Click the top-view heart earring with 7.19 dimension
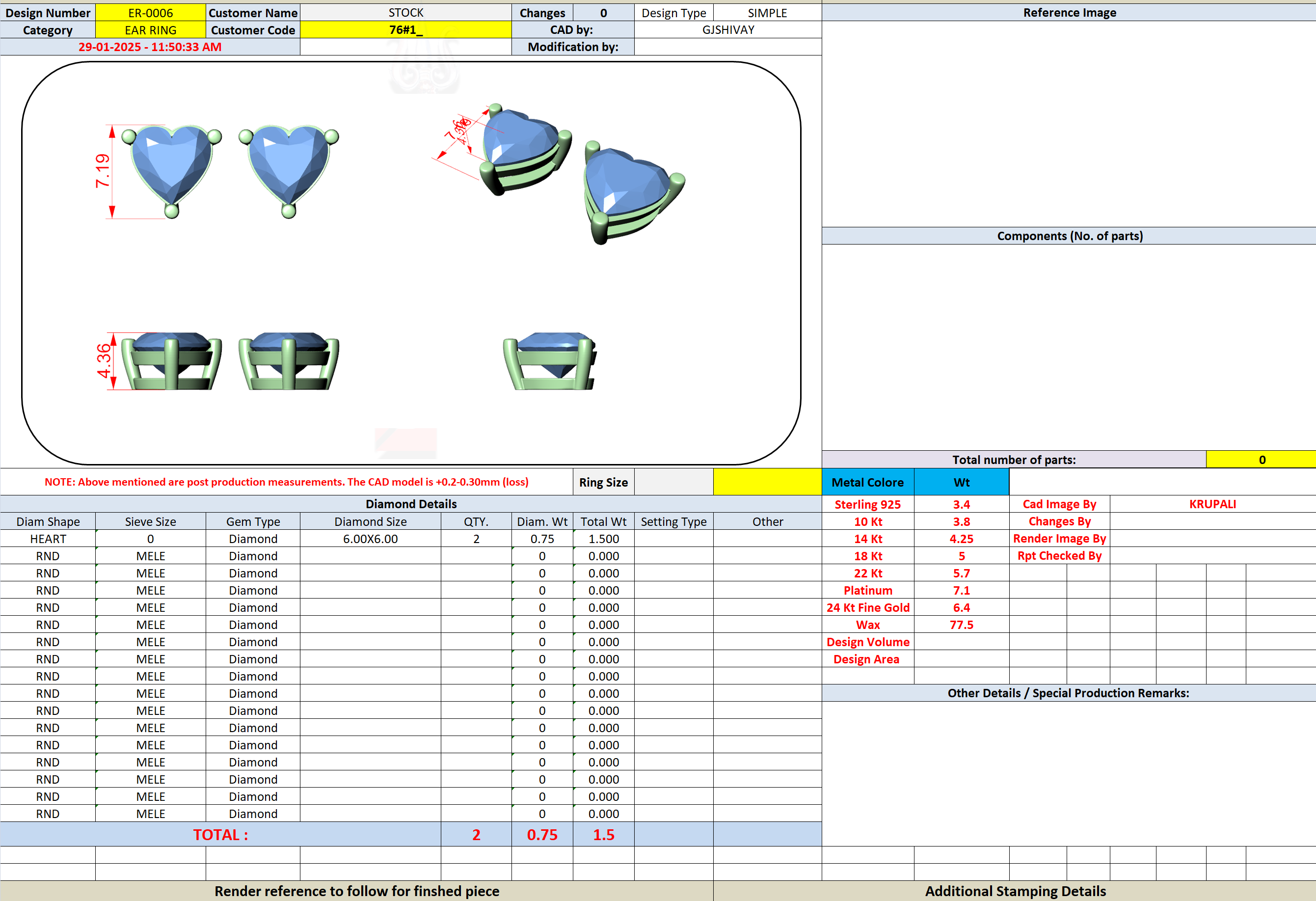 172,171
